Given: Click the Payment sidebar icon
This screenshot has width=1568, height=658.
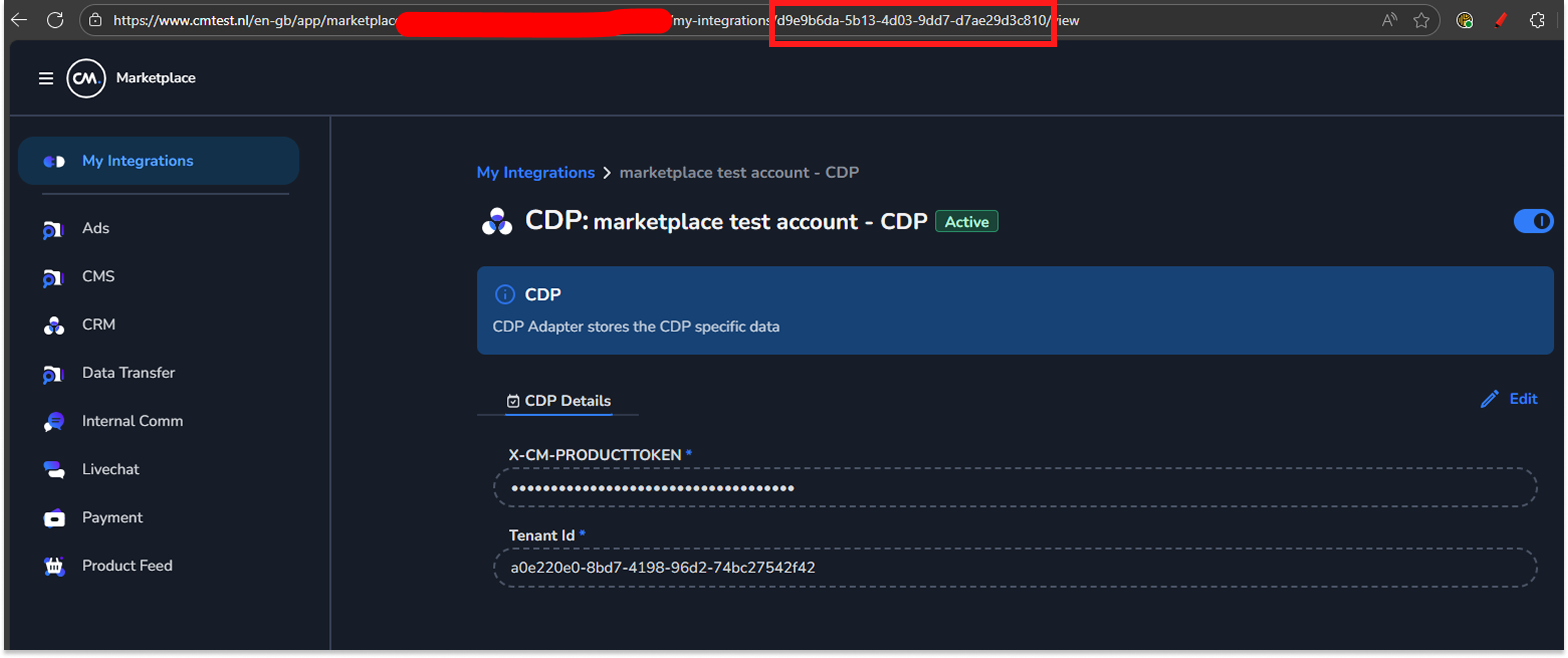Looking at the screenshot, I should pyautogui.click(x=54, y=518).
